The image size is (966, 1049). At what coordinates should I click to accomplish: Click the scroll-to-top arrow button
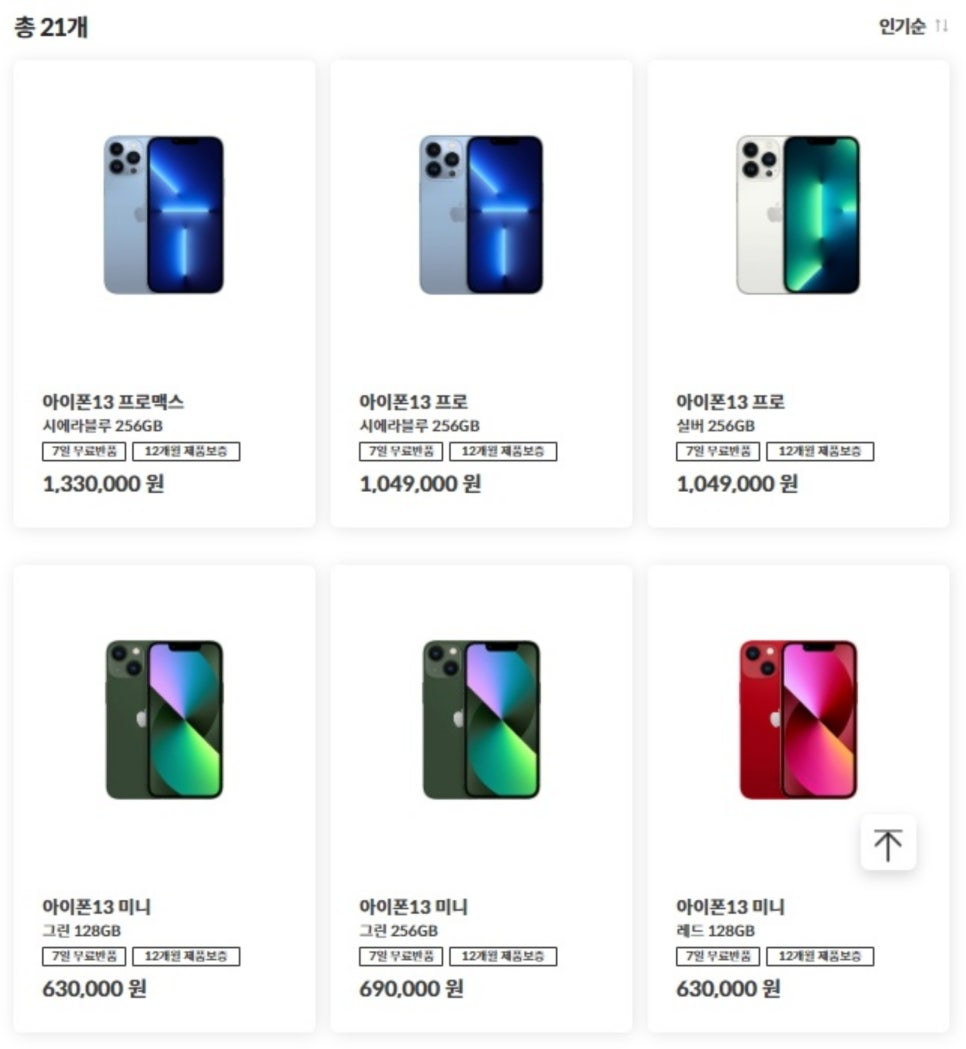(888, 843)
